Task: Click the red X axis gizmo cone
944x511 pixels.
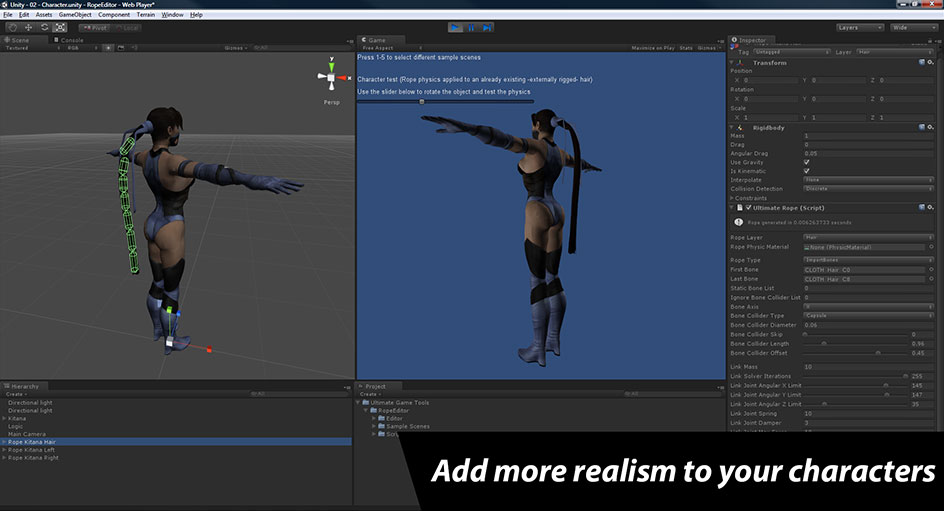Action: pyautogui.click(x=342, y=78)
